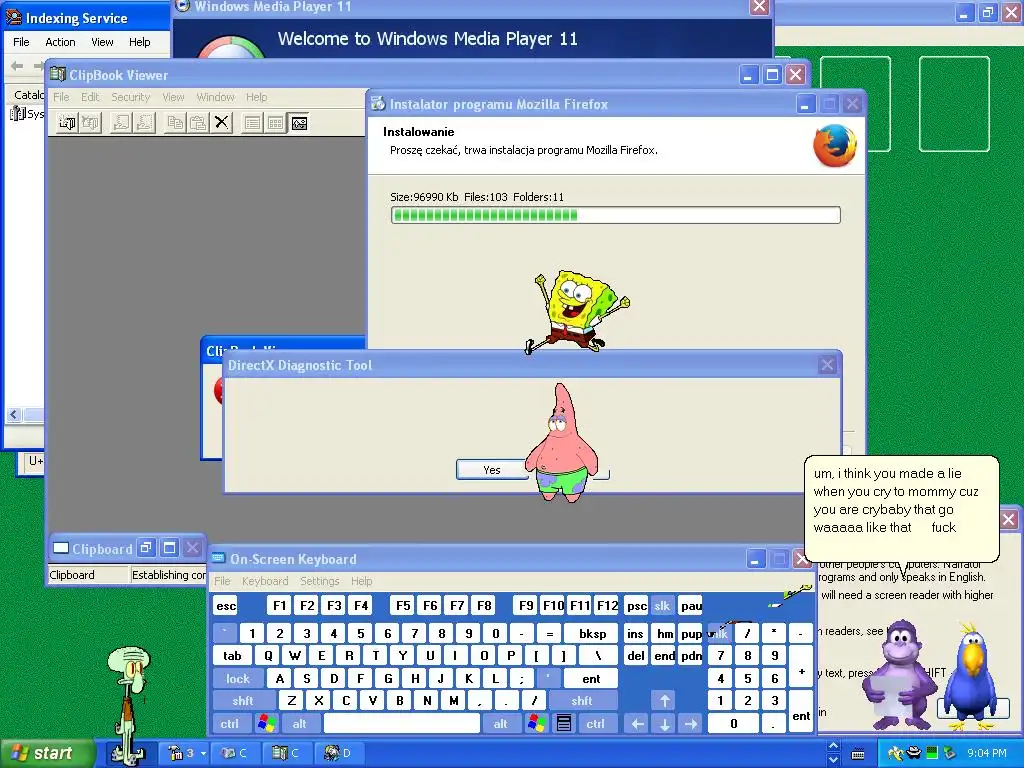Viewport: 1024px width, 768px height.
Task: Click Stop Sharing icon in ClipBook toolbar
Action: pos(144,123)
